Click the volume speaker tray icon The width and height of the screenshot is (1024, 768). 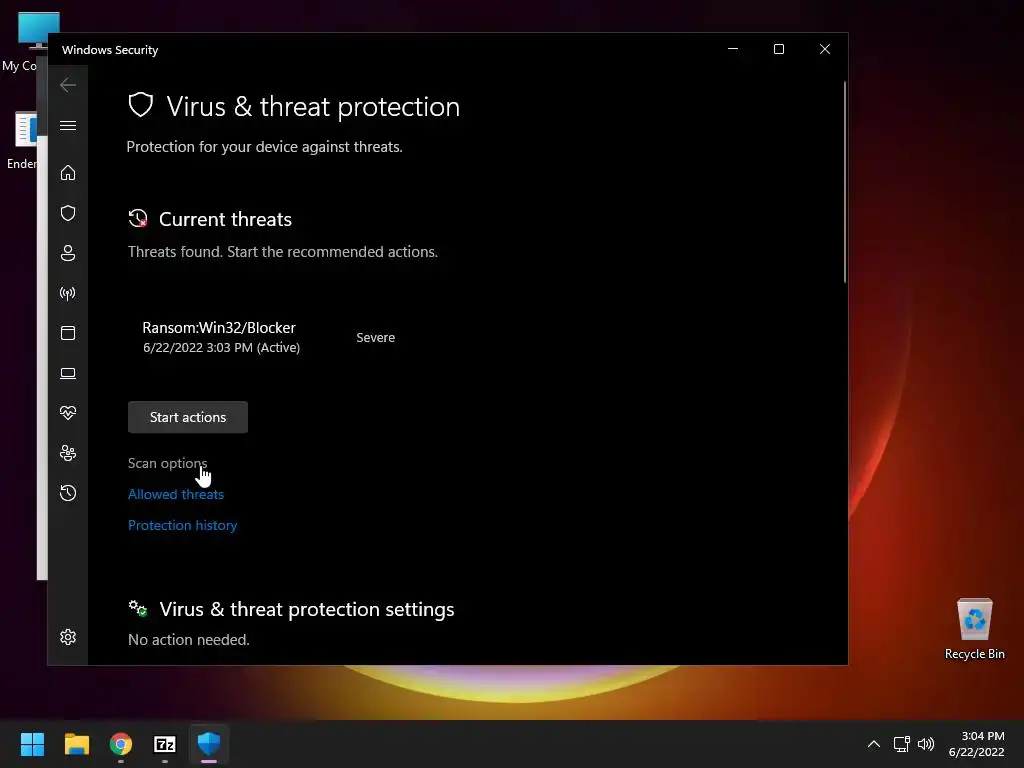926,744
